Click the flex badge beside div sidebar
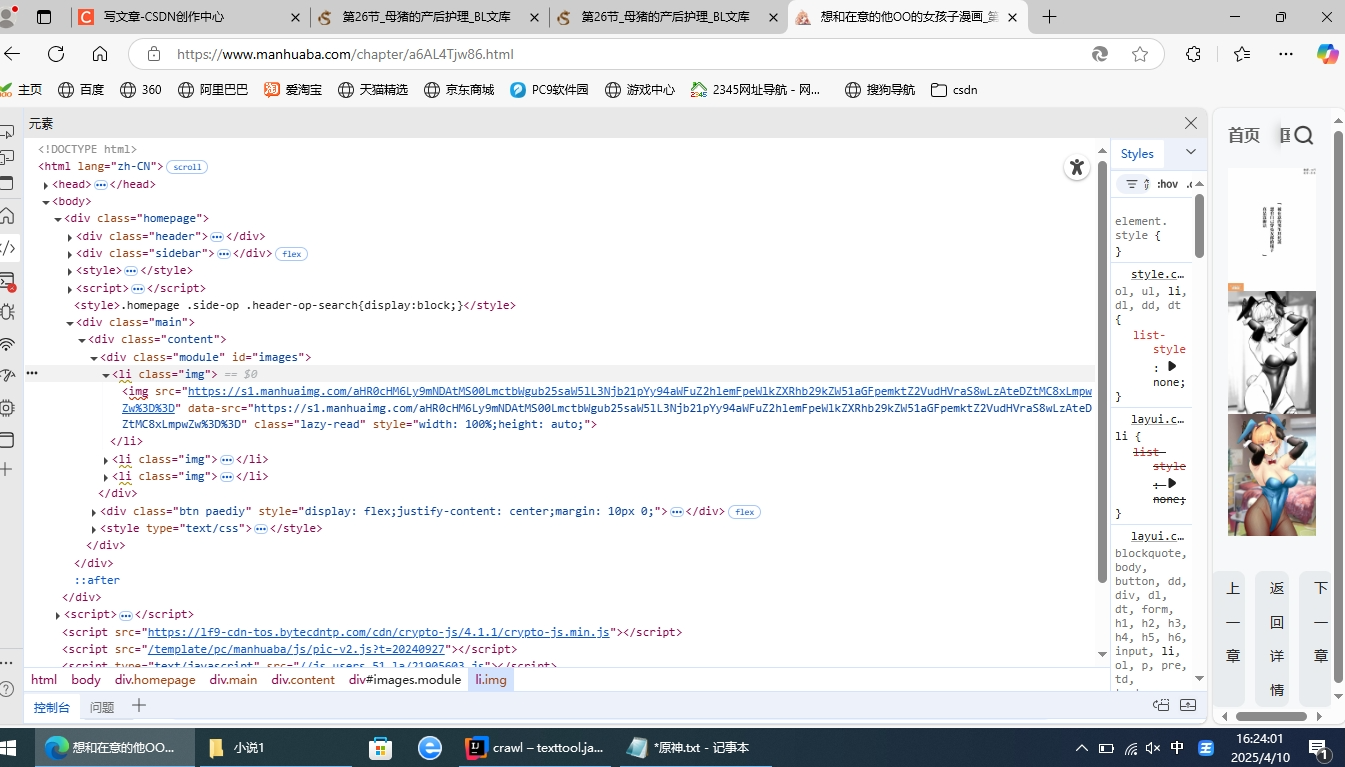This screenshot has width=1345, height=767. tap(291, 254)
